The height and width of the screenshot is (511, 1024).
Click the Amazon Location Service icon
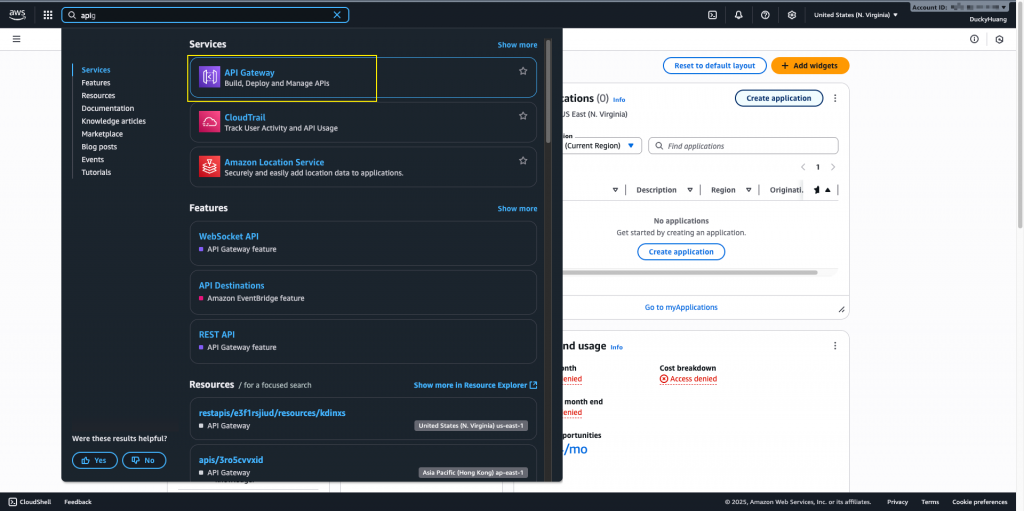[x=210, y=167]
